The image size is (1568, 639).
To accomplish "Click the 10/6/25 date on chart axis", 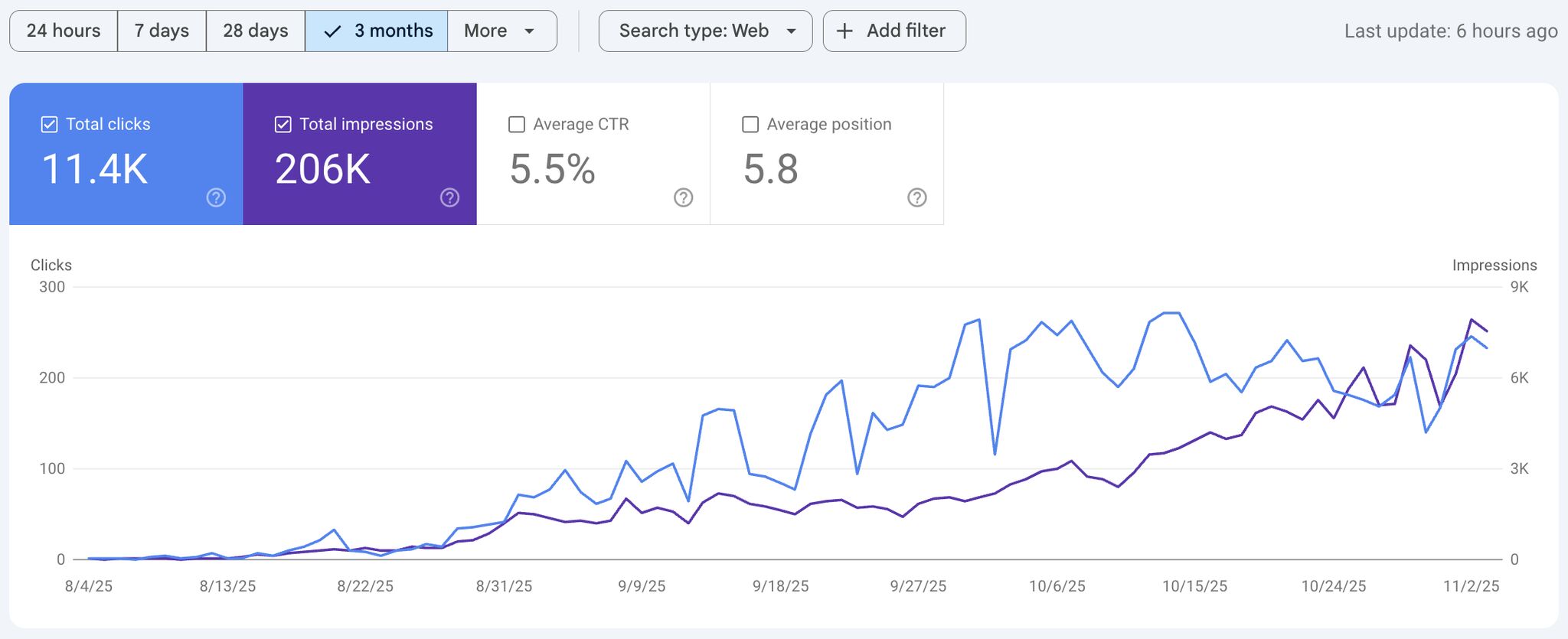I will 1057,586.
